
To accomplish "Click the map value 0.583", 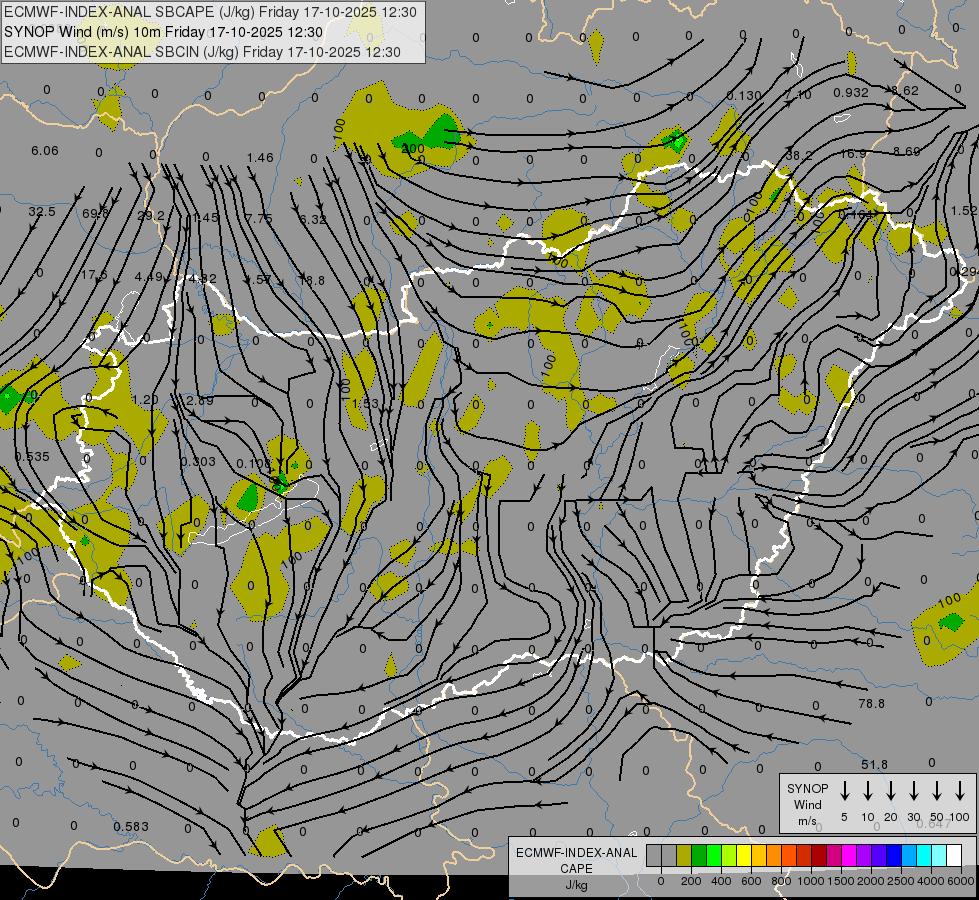I will (131, 826).
